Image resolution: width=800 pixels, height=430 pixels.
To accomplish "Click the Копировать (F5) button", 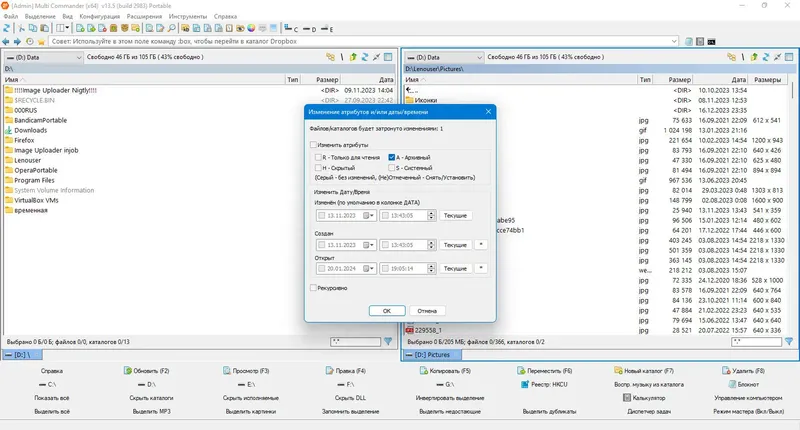I will [445, 371].
